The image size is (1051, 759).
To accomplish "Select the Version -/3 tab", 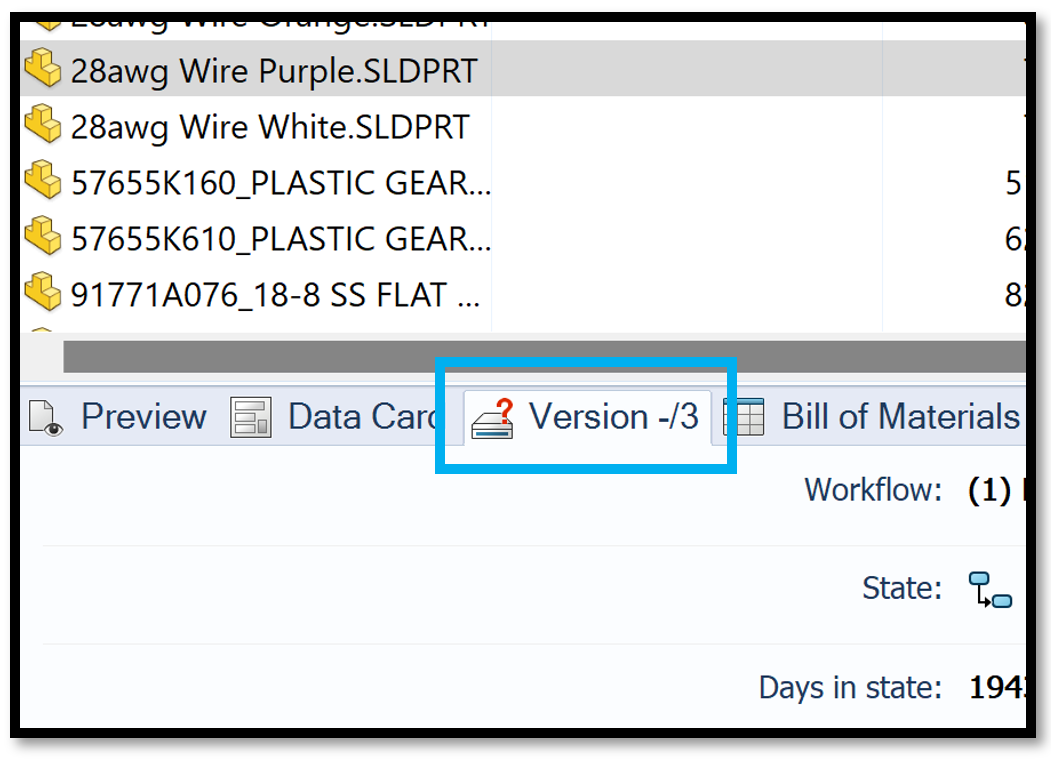I will [x=613, y=417].
